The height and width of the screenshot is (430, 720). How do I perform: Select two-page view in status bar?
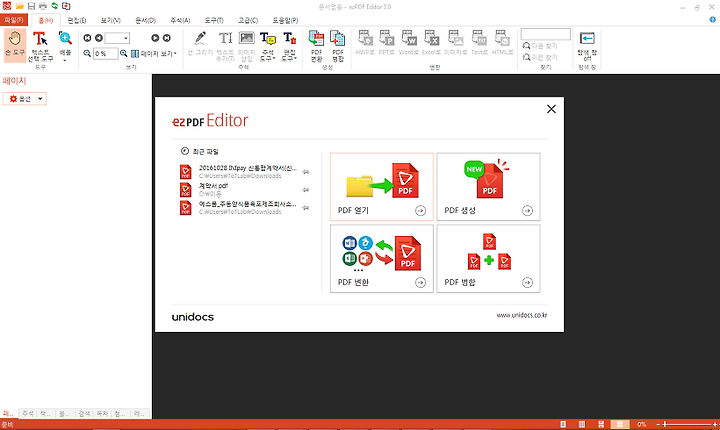tap(582, 424)
